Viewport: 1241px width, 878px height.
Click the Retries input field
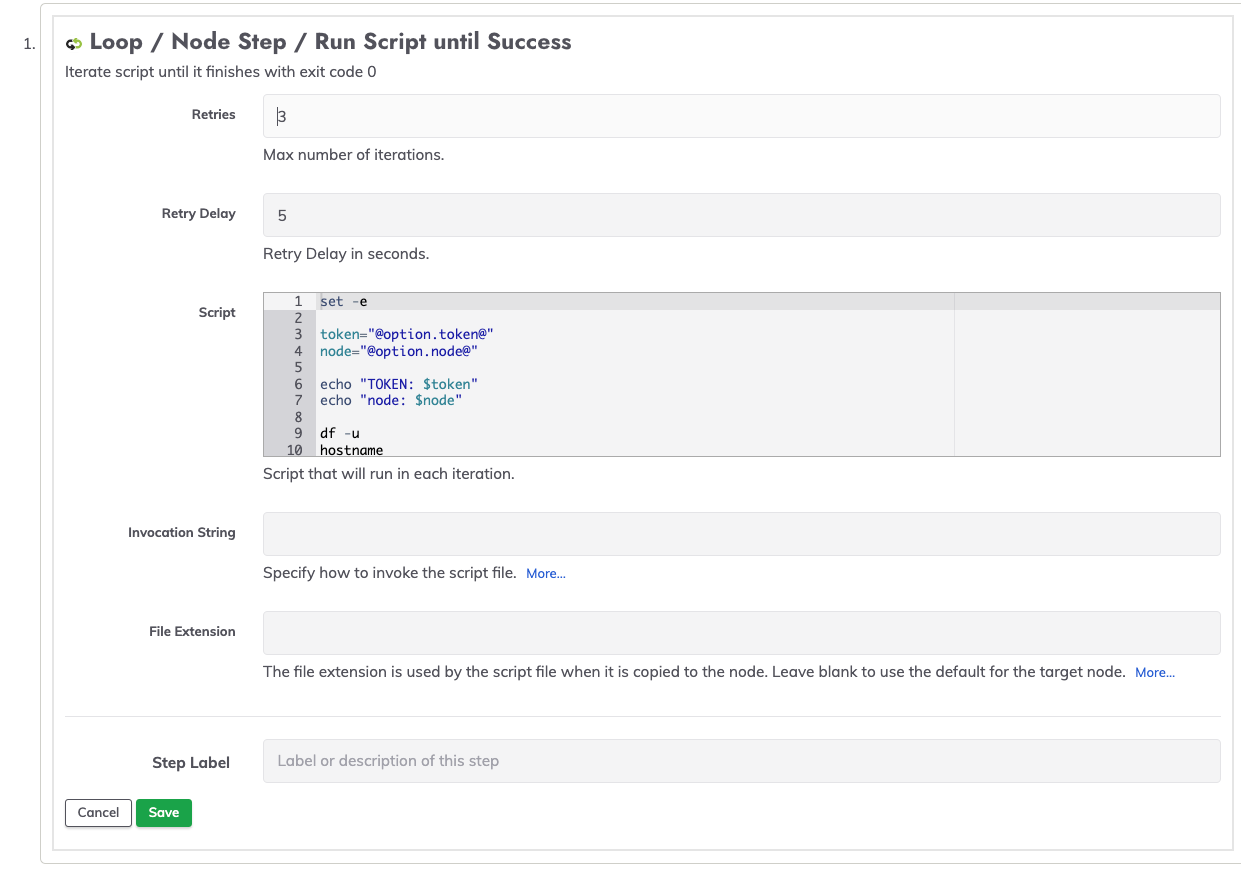pyautogui.click(x=741, y=116)
